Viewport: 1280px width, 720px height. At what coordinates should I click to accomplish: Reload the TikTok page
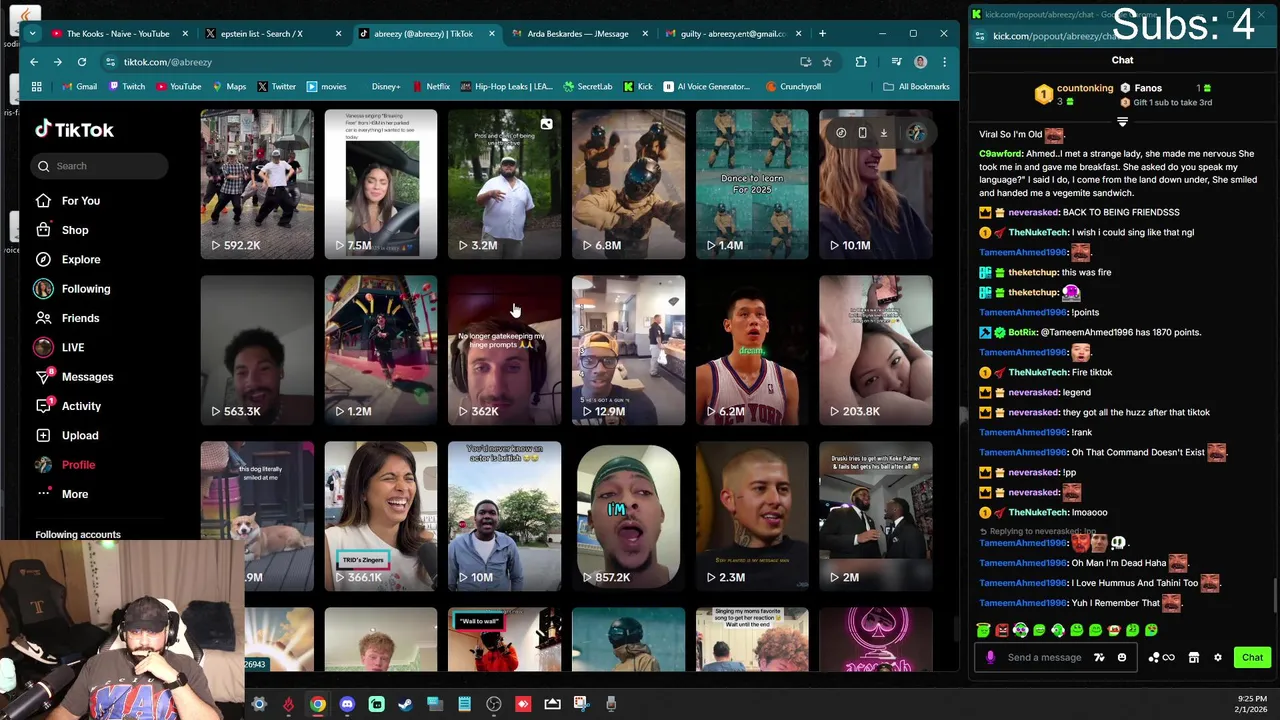pos(82,62)
